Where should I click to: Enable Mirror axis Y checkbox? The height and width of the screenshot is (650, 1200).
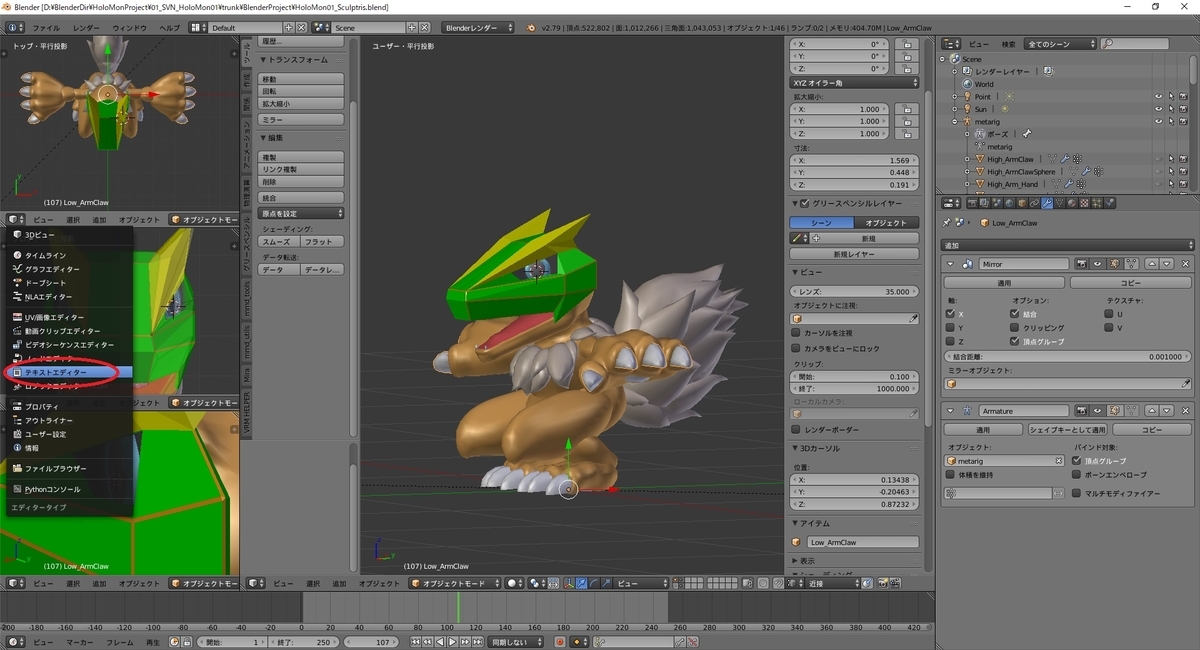point(949,327)
